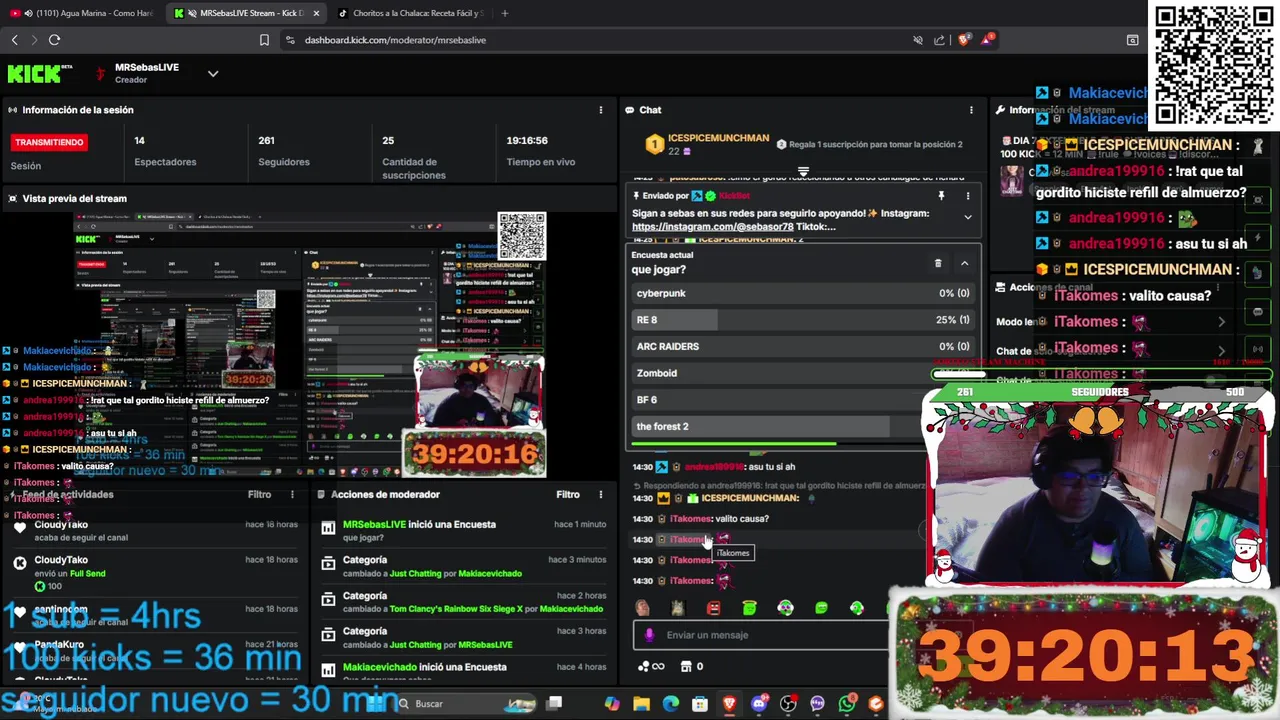Screen dimensions: 1280x720
Task: Switch to the Agua Marina YouTube tab
Action: pos(82,13)
